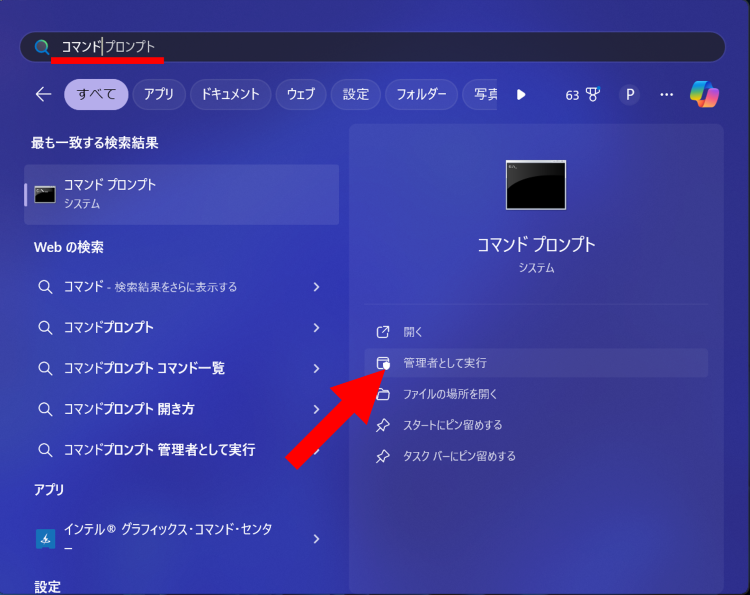Screen dimensions: 750x595
Task: Select the アプリ filter tab
Action: 158,94
